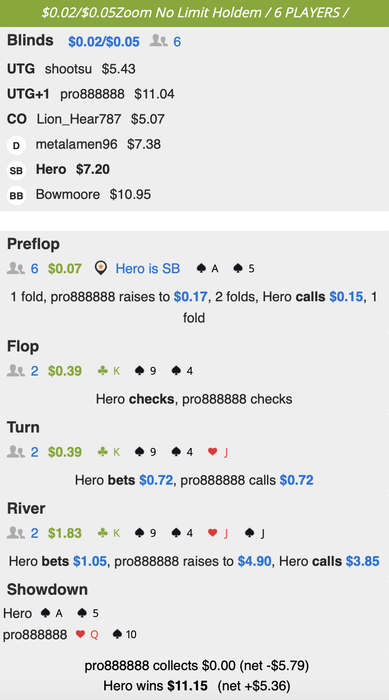Click the dealer button D icon
This screenshot has height=700, width=389.
16,145
